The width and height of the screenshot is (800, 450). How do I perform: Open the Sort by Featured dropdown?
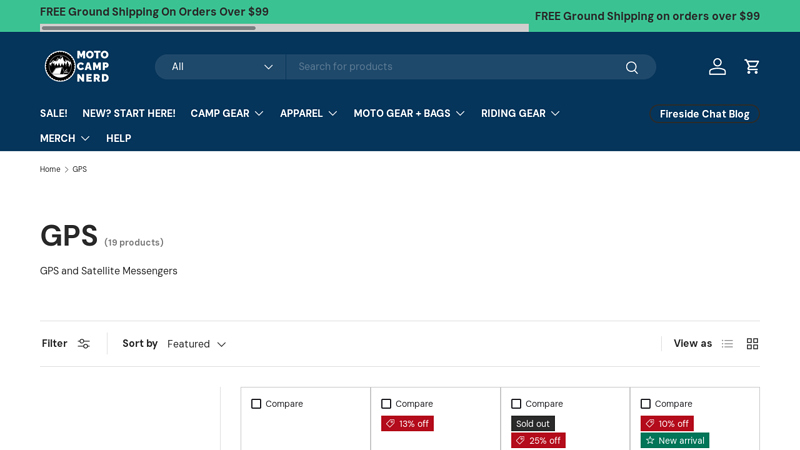(196, 344)
